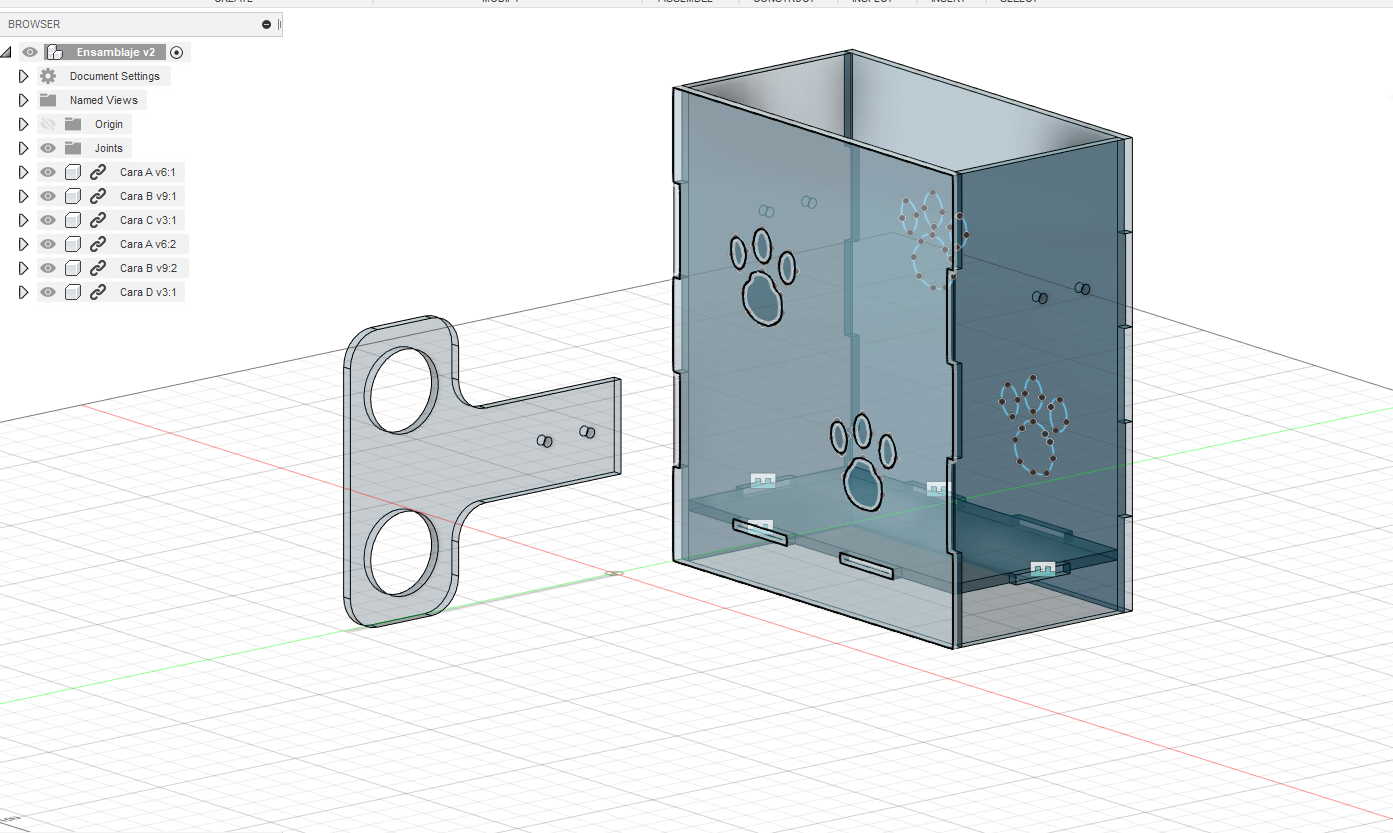
Task: Hide the Joints folder with its eye
Action: [48, 148]
